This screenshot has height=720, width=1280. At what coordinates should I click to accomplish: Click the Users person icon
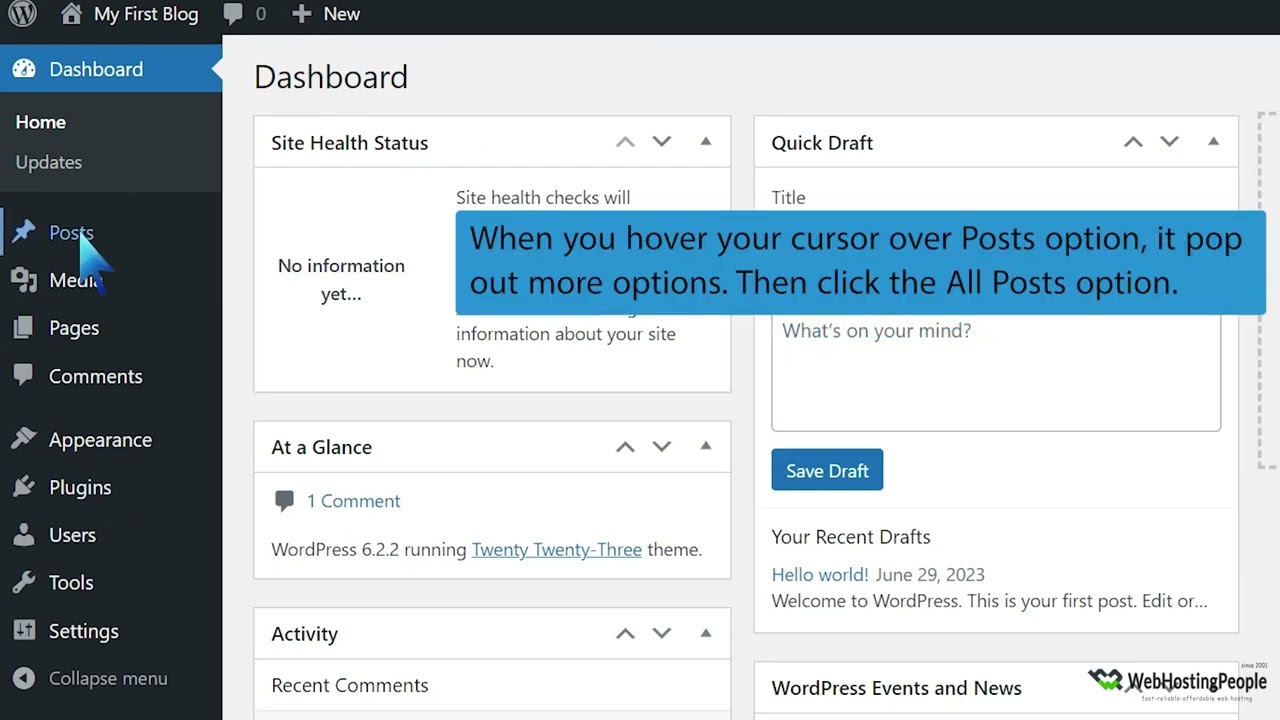click(24, 535)
